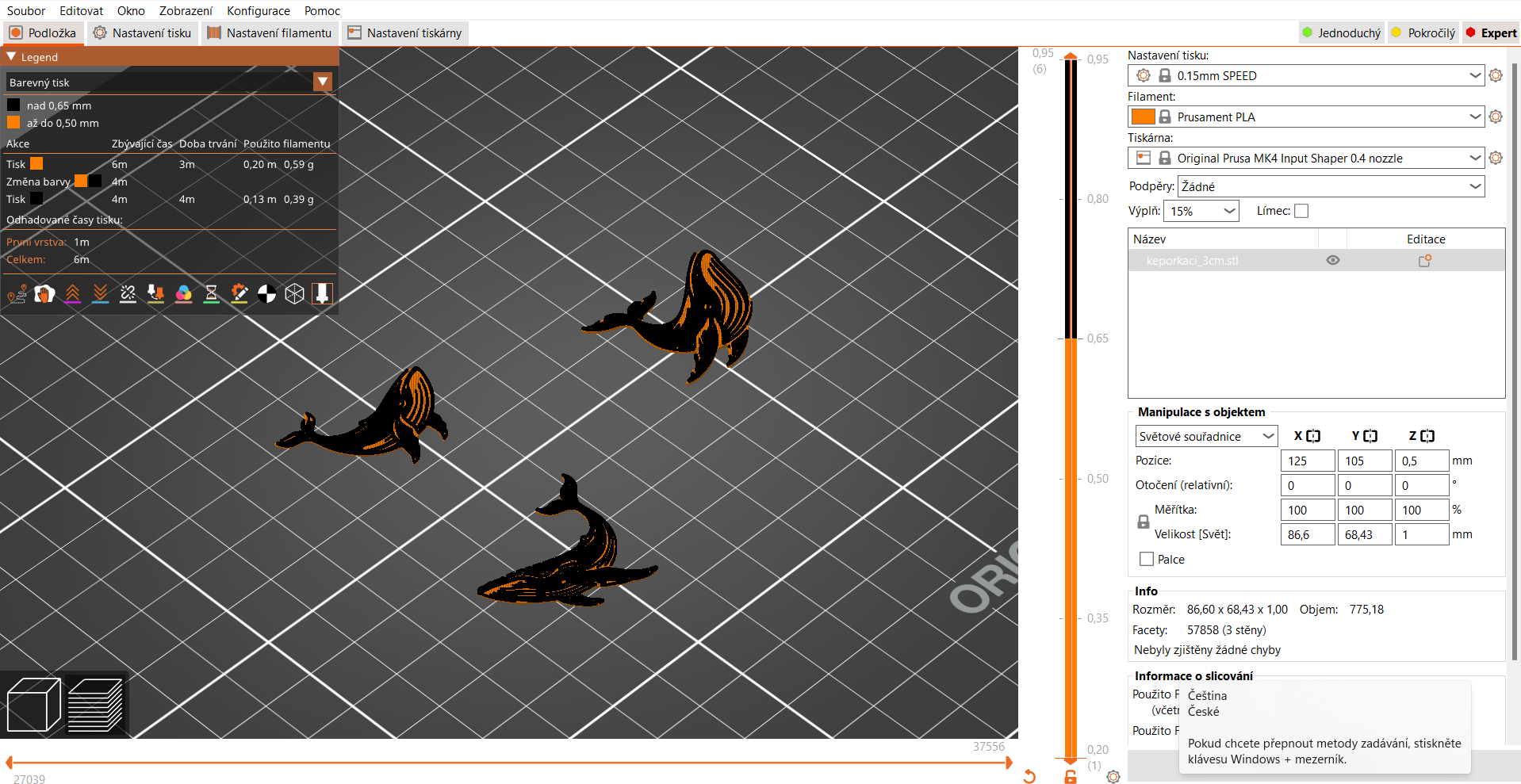Click the horizontal slider reset arrow icon
This screenshot has width=1521, height=784.
tap(1029, 776)
